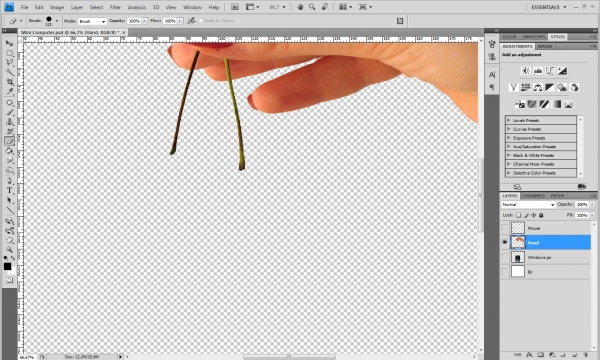Select the Eyedropper tool

click(9, 91)
